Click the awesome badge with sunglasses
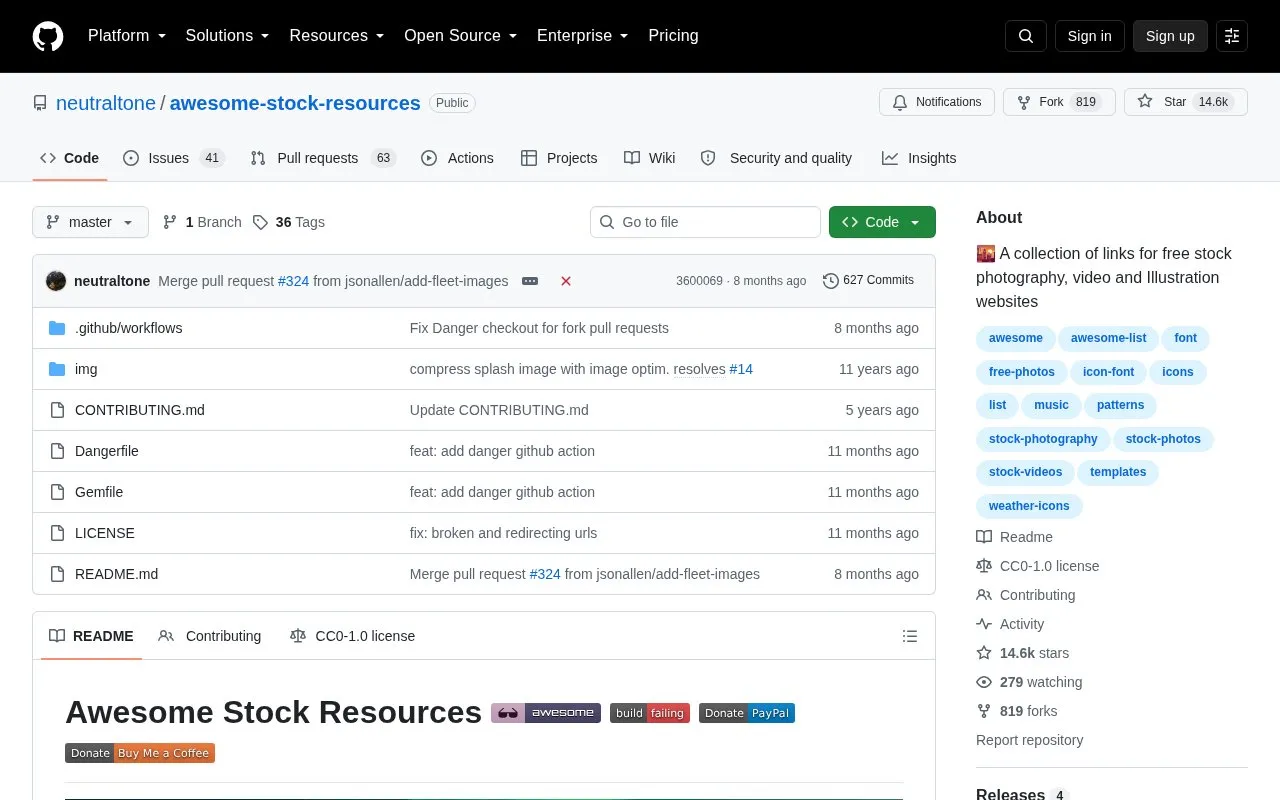1280x800 pixels. click(x=546, y=713)
